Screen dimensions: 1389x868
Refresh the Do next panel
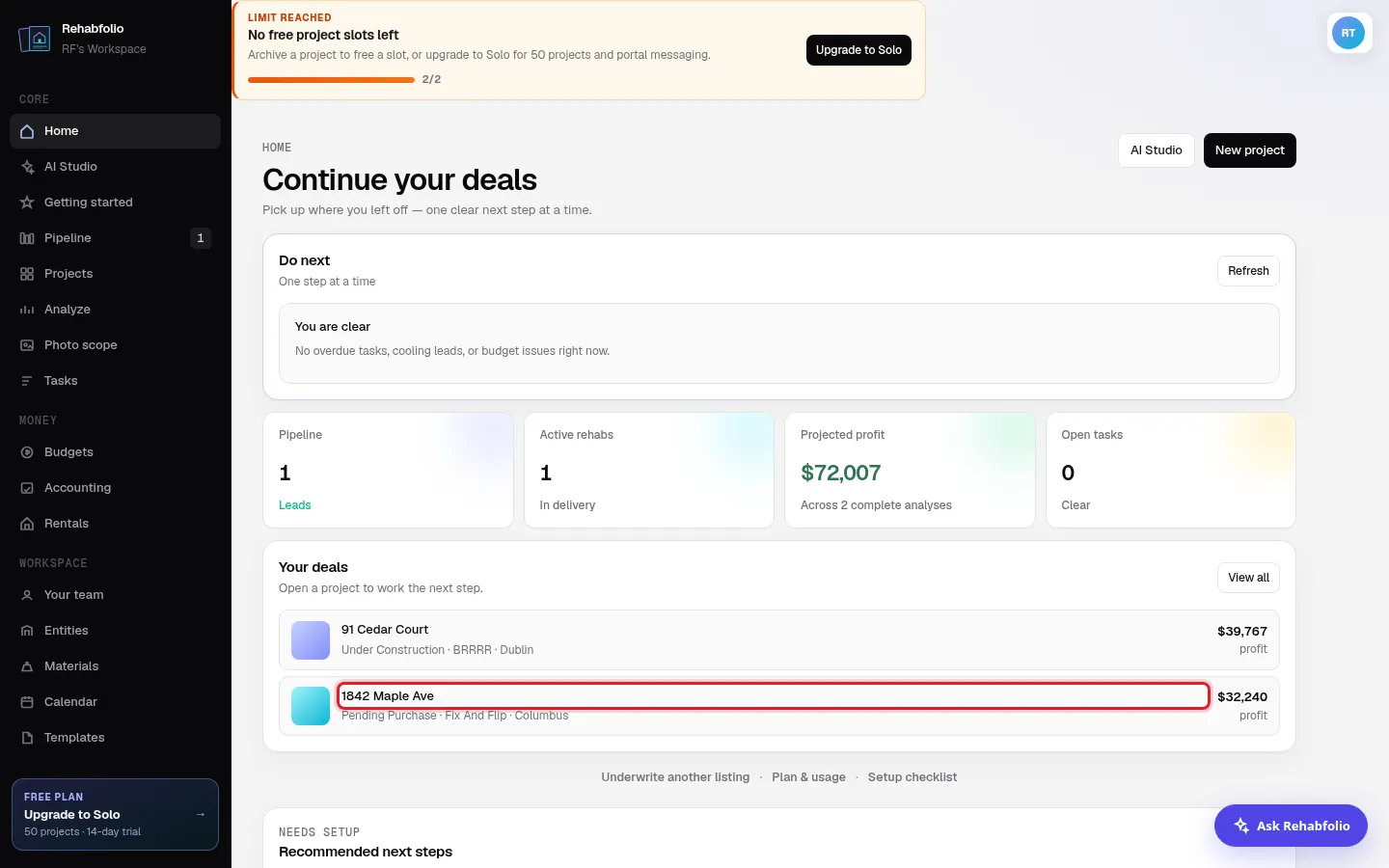pyautogui.click(x=1248, y=271)
